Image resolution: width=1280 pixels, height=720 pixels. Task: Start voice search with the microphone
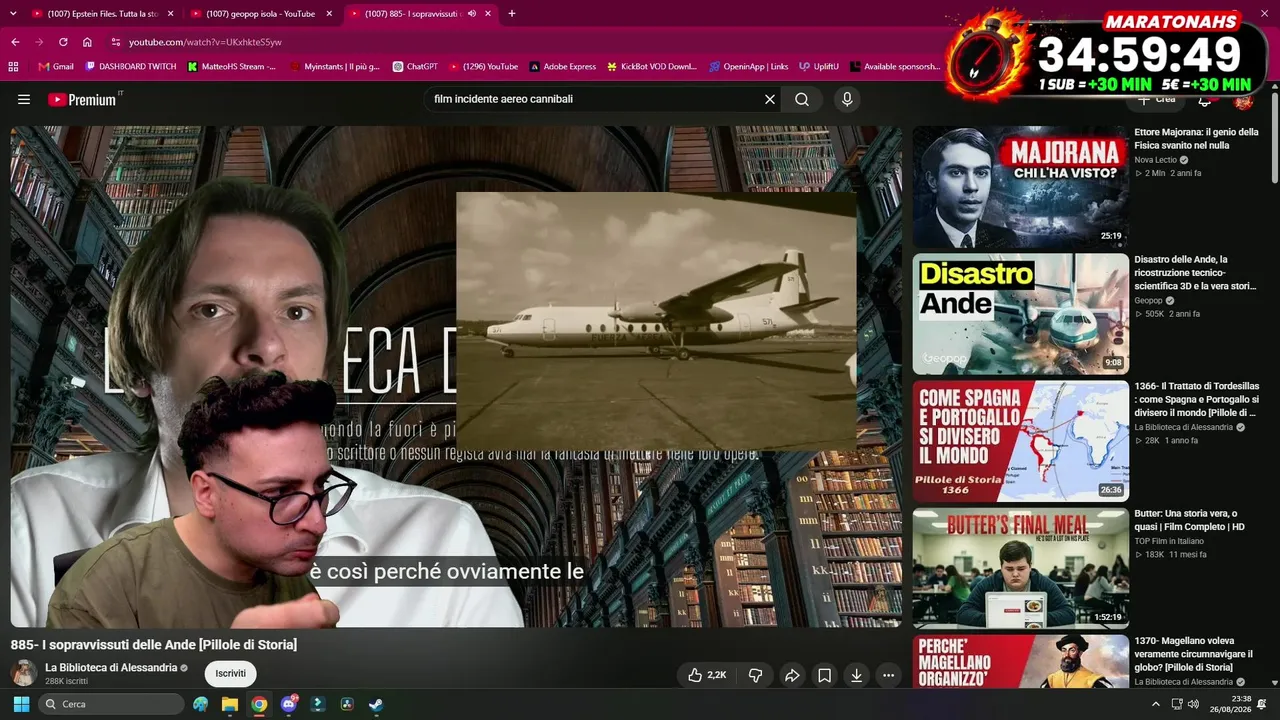point(847,100)
